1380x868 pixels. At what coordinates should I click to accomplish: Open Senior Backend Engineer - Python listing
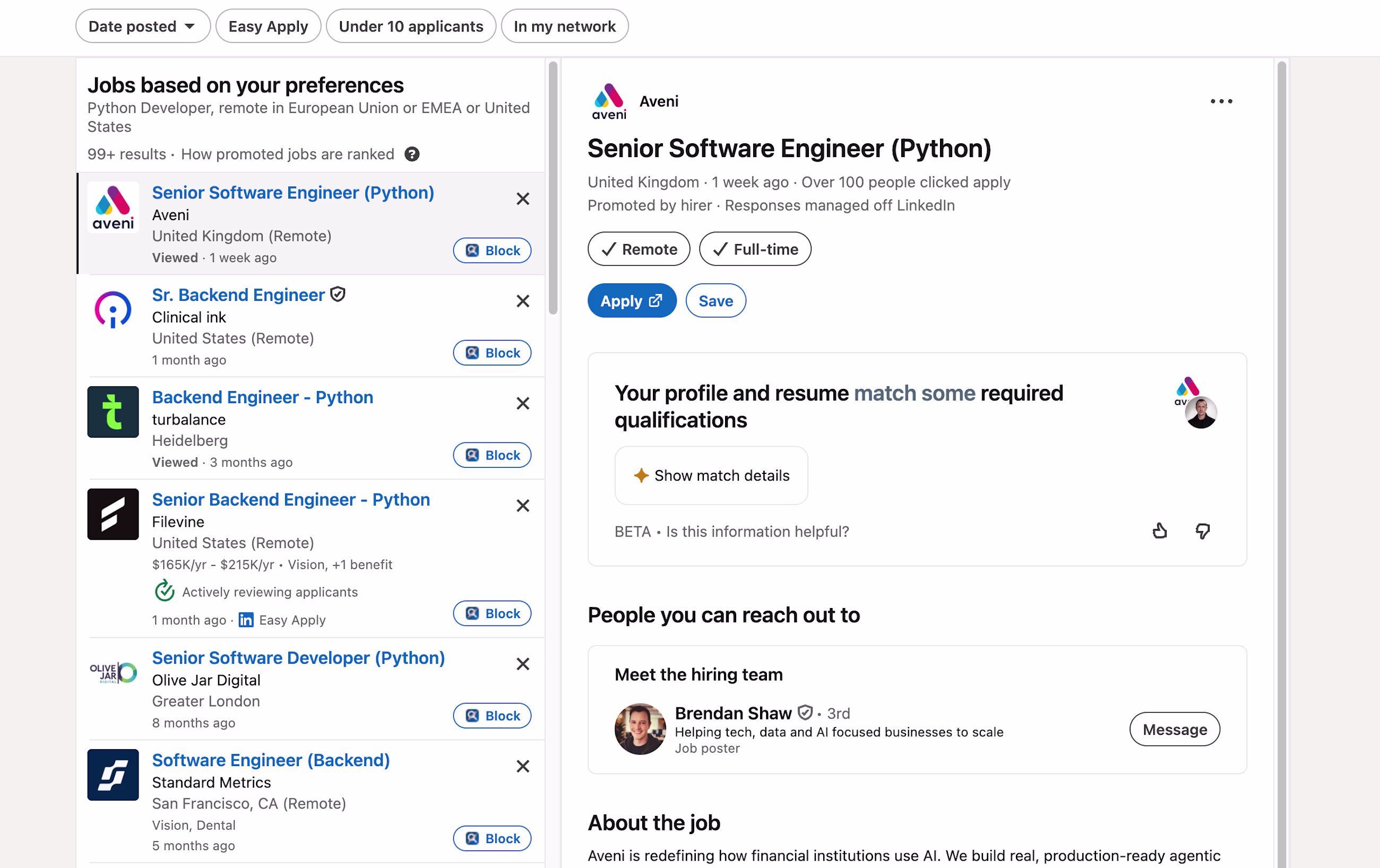[x=291, y=499]
